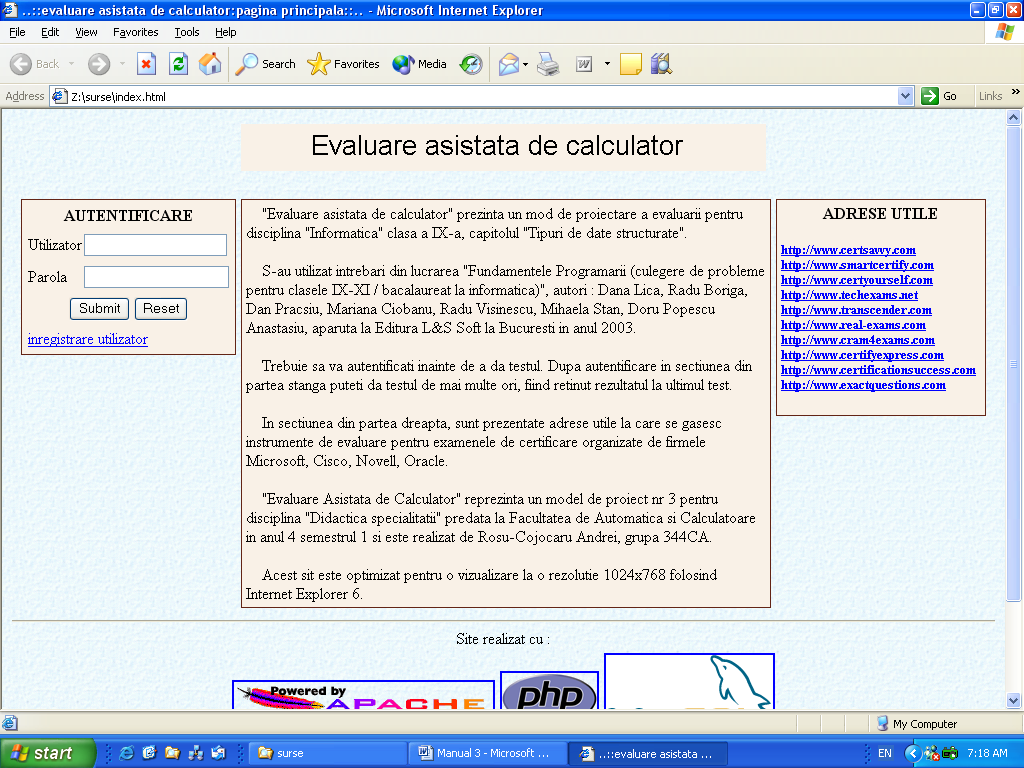Image resolution: width=1024 pixels, height=768 pixels.
Task: Focus the Parola password field
Action: 156,277
